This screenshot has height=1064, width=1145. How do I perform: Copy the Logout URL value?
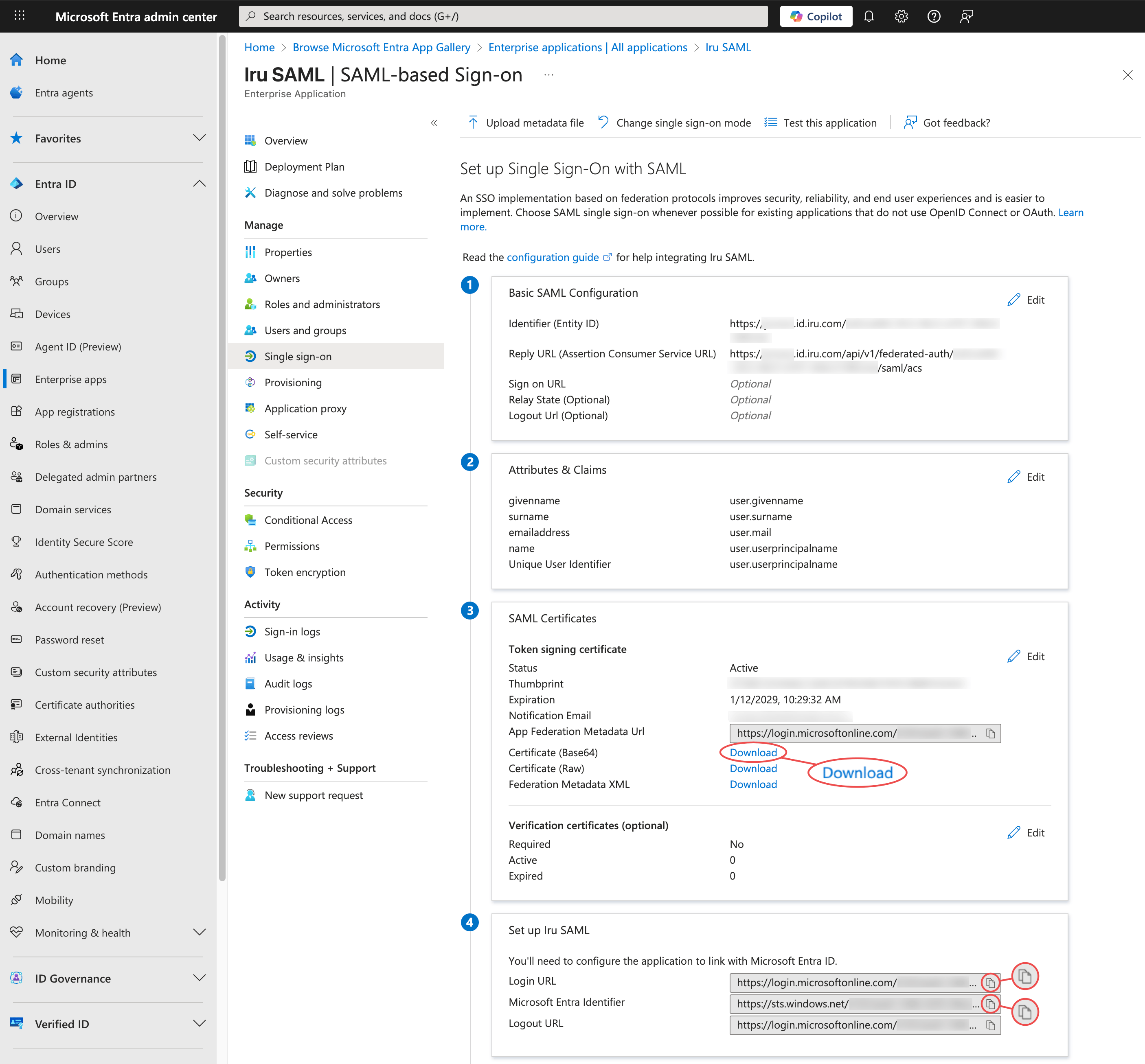(990, 1025)
